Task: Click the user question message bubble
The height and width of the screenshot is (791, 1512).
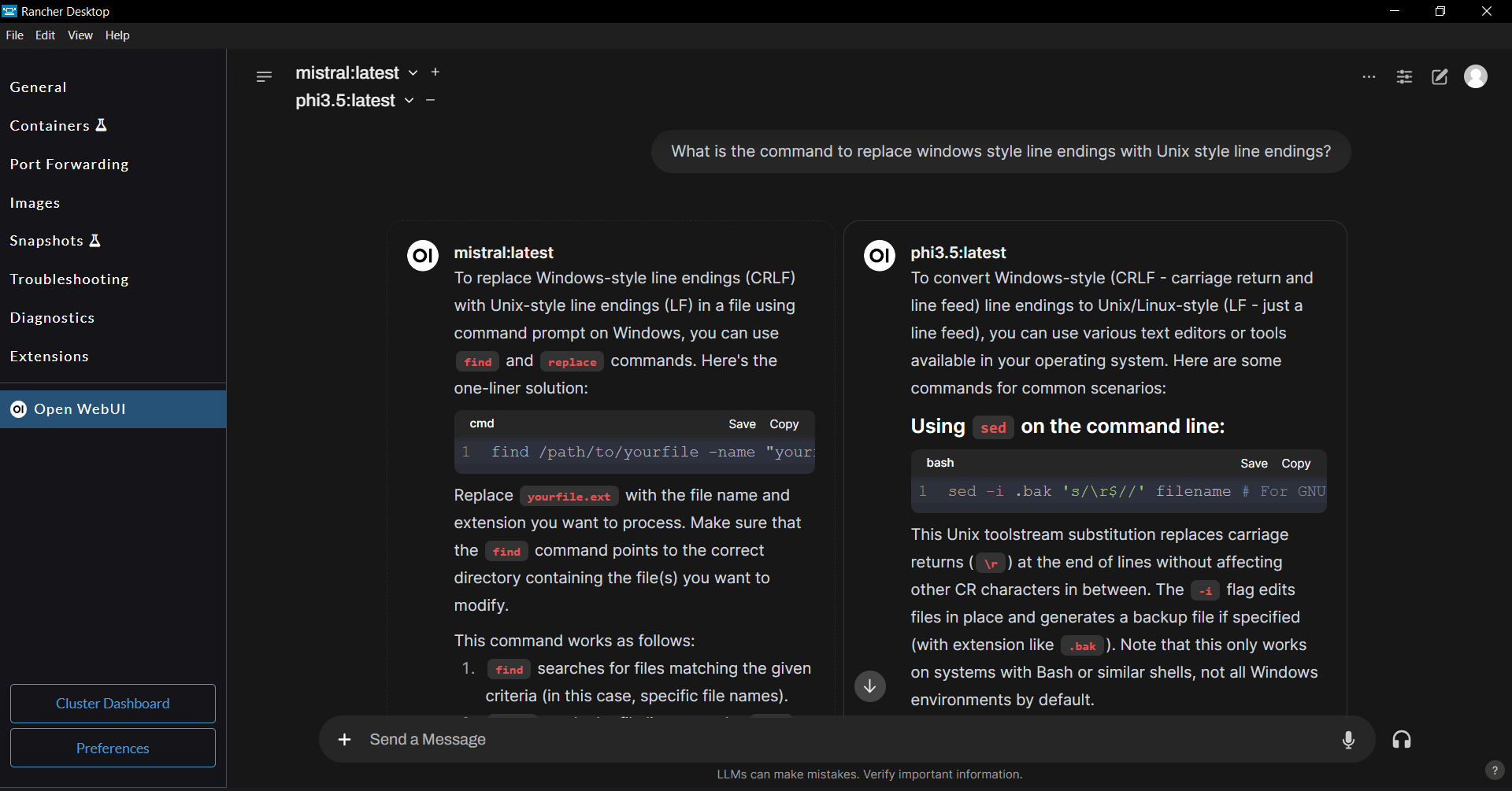Action: point(1001,151)
